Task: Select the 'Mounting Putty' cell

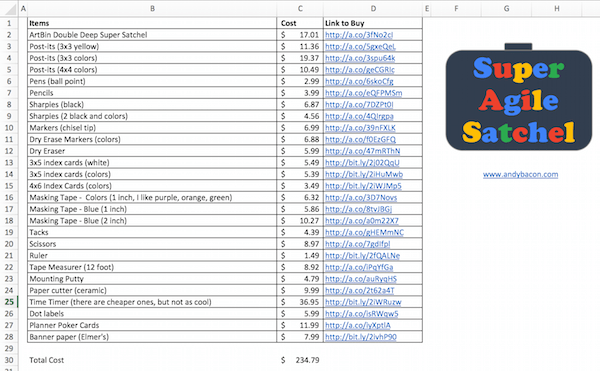Action: [x=152, y=279]
